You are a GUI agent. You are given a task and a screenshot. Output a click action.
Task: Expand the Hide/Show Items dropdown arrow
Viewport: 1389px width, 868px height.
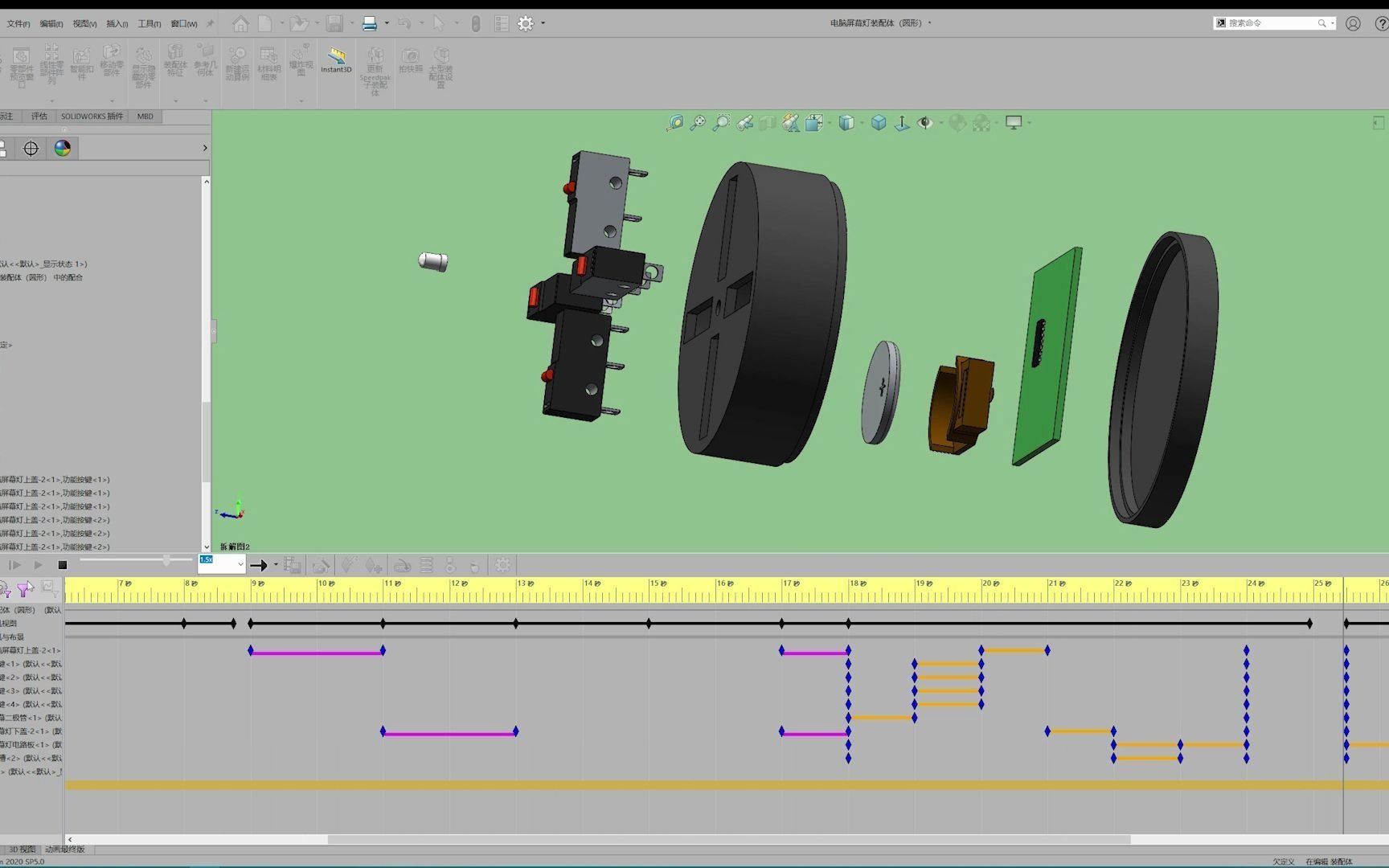(x=940, y=123)
